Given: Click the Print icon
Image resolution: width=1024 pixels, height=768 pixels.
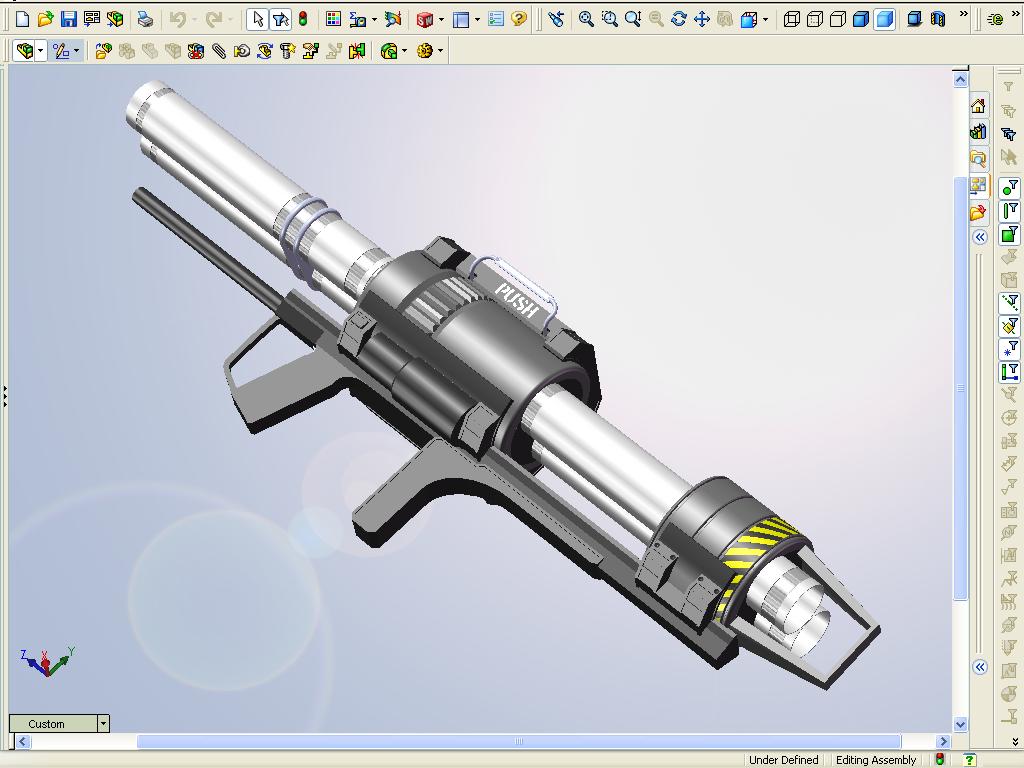Looking at the screenshot, I should (145, 19).
